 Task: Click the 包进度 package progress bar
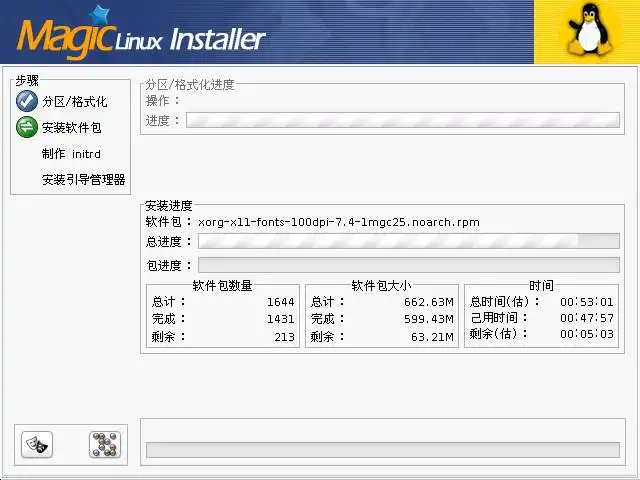click(409, 265)
